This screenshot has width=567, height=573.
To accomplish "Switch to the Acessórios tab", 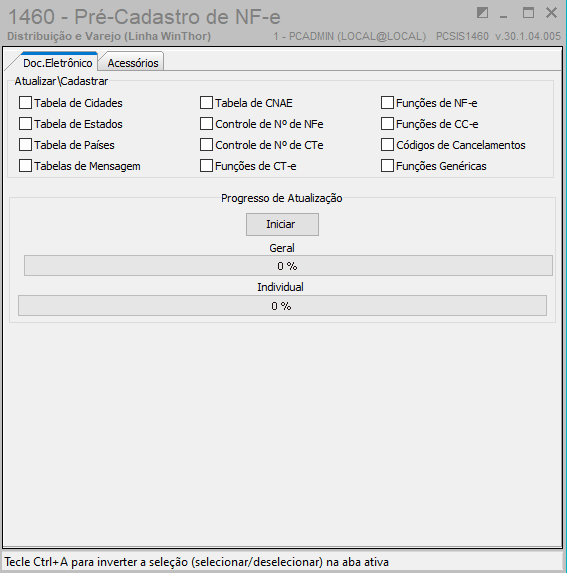I will click(x=133, y=63).
